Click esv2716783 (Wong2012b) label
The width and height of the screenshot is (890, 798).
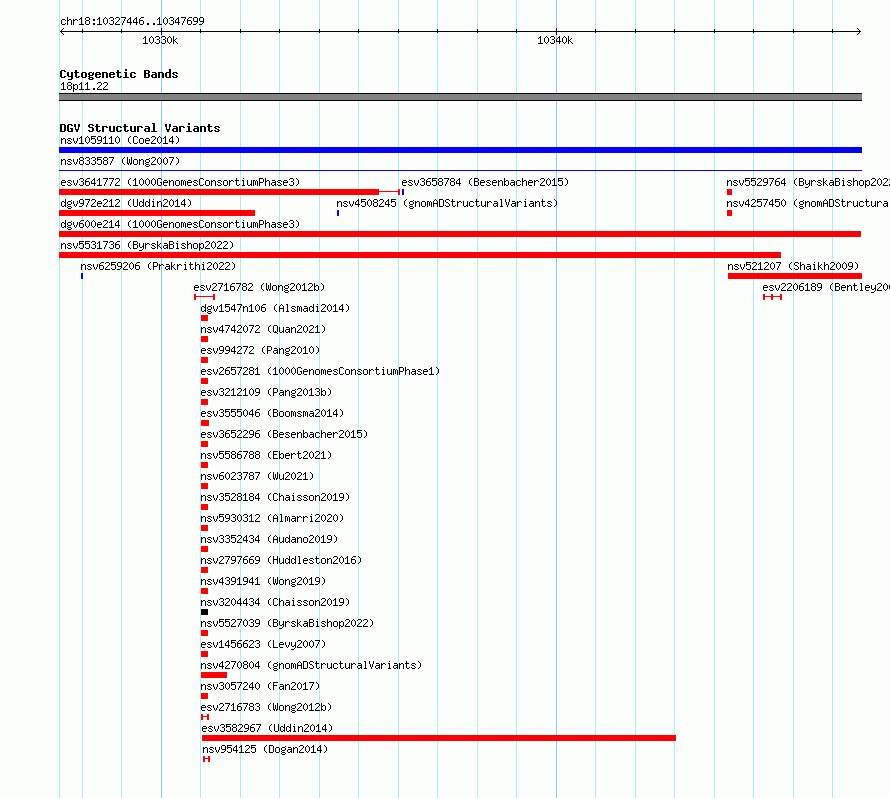[266, 707]
